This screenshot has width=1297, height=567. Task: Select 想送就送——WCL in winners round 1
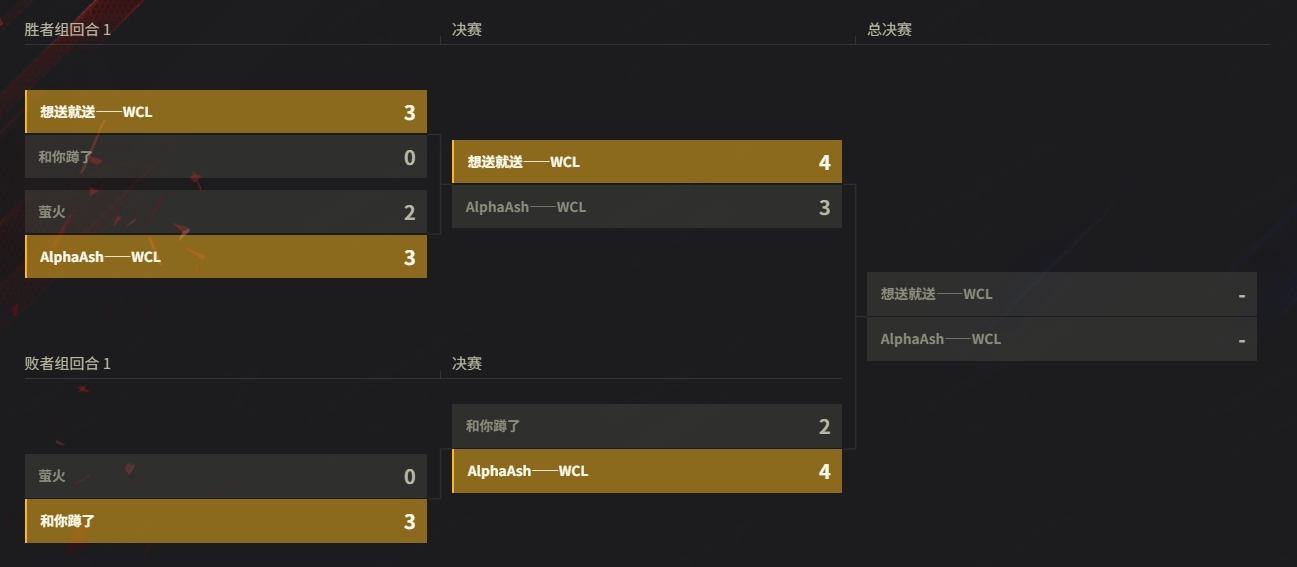[x=226, y=112]
